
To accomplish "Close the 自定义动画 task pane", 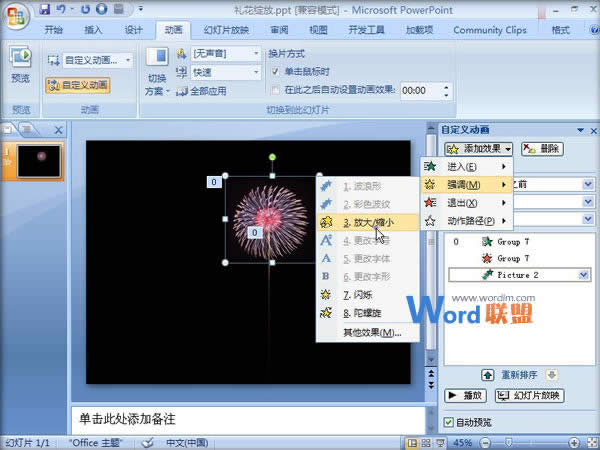I will [x=593, y=130].
